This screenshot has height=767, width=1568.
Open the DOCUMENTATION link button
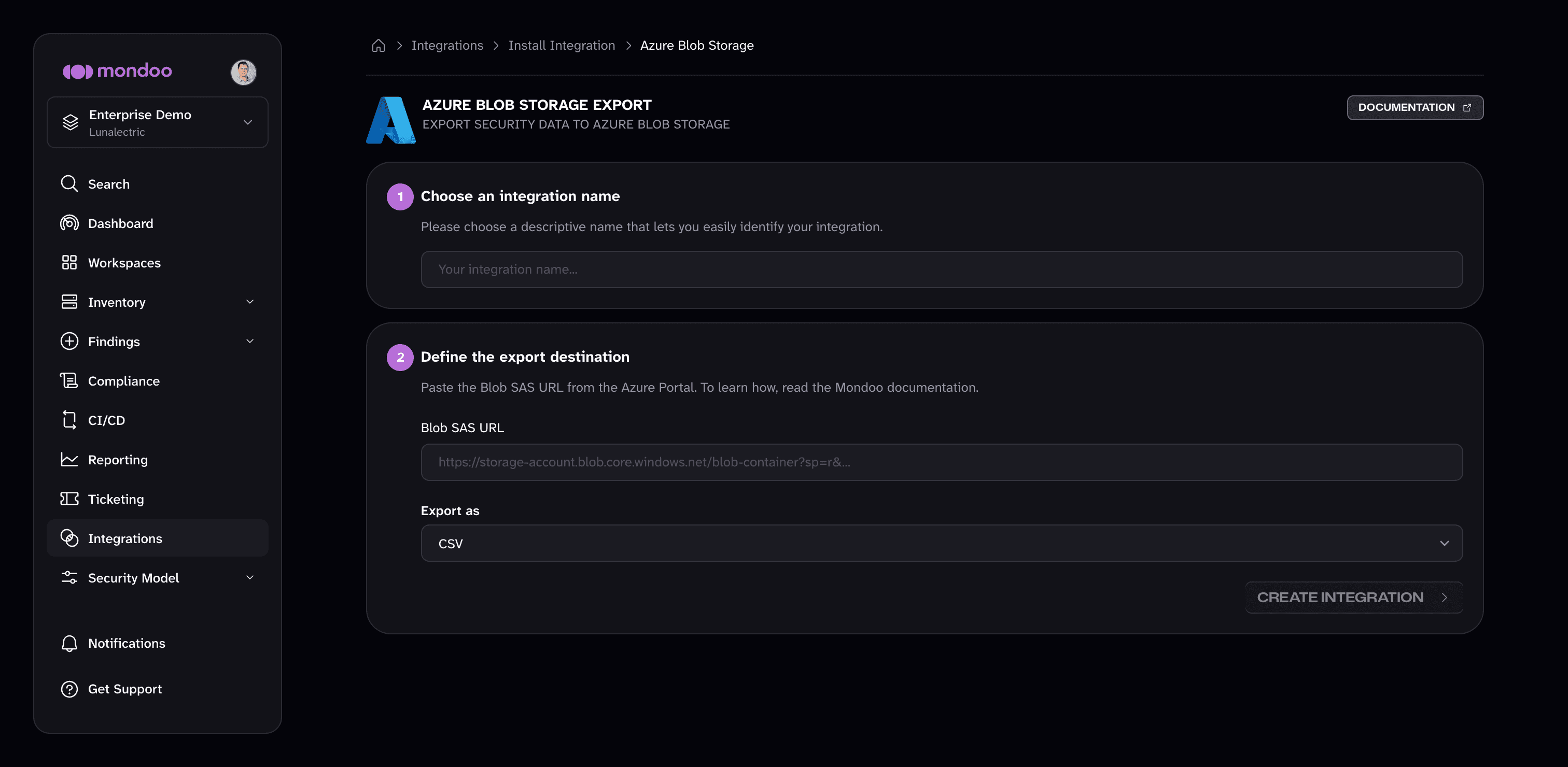coord(1415,108)
